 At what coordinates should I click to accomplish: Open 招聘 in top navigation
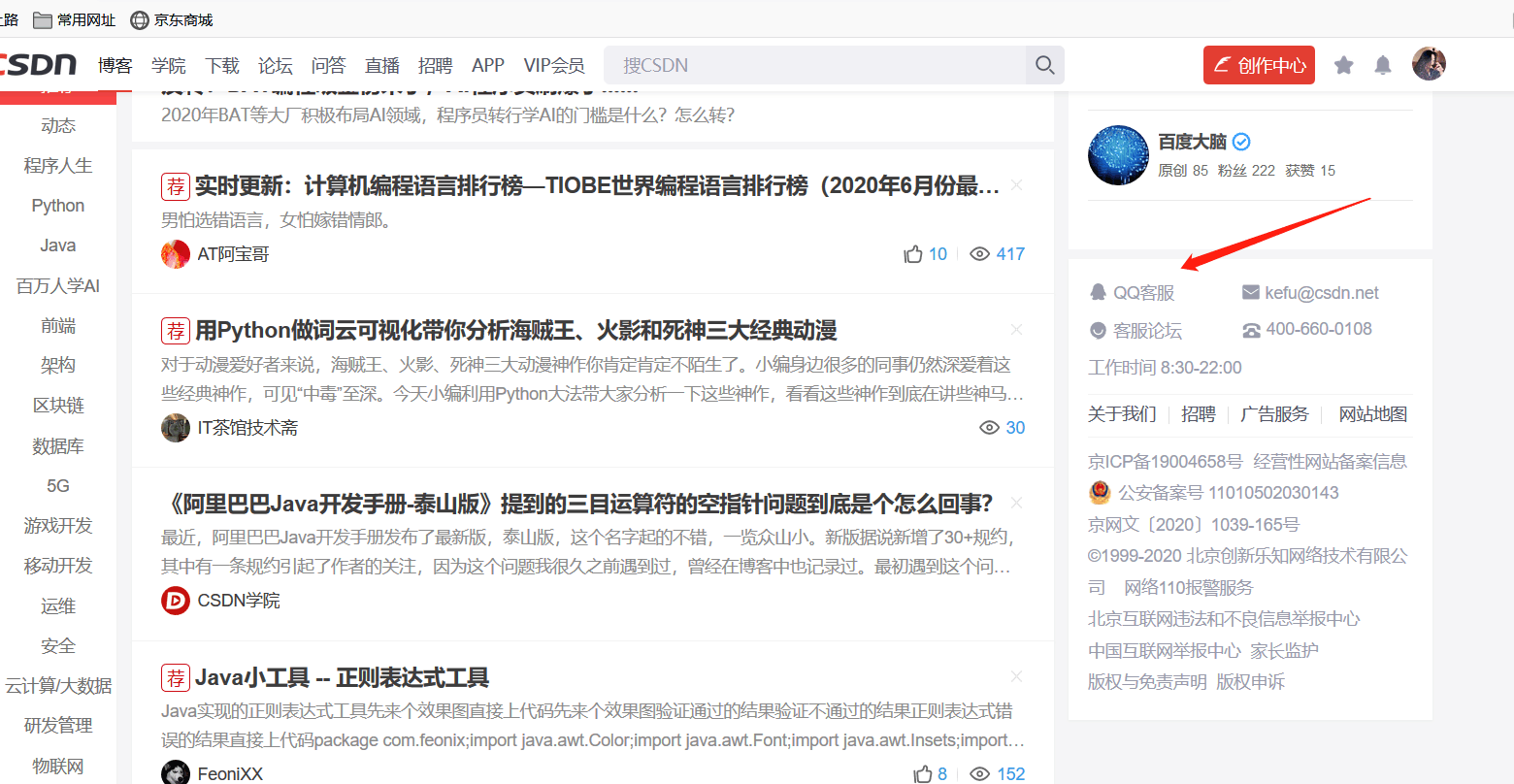click(x=435, y=65)
